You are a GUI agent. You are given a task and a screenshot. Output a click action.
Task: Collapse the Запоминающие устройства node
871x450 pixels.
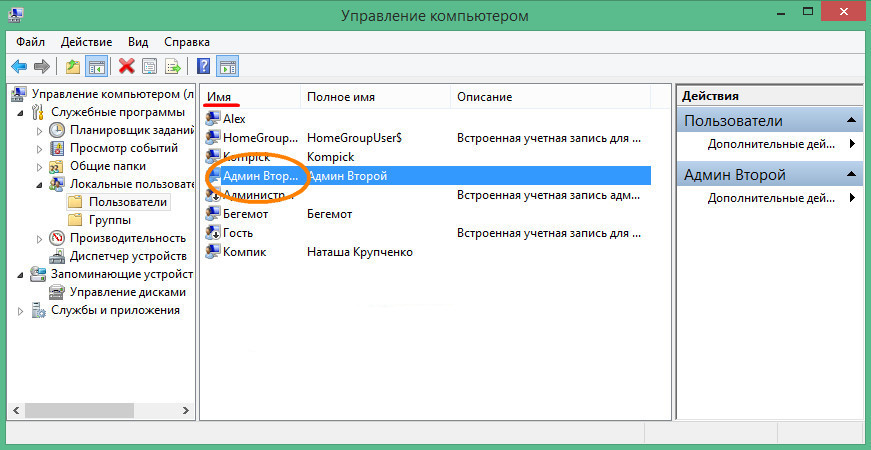[x=21, y=274]
